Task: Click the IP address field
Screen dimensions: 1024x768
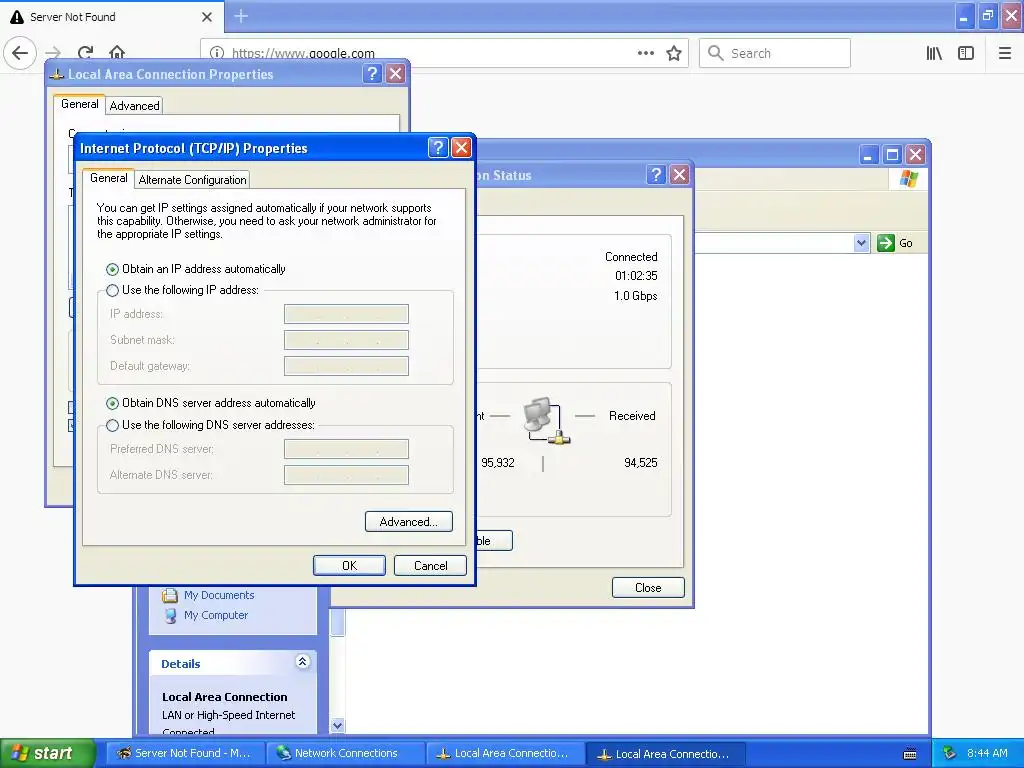Action: click(x=346, y=314)
